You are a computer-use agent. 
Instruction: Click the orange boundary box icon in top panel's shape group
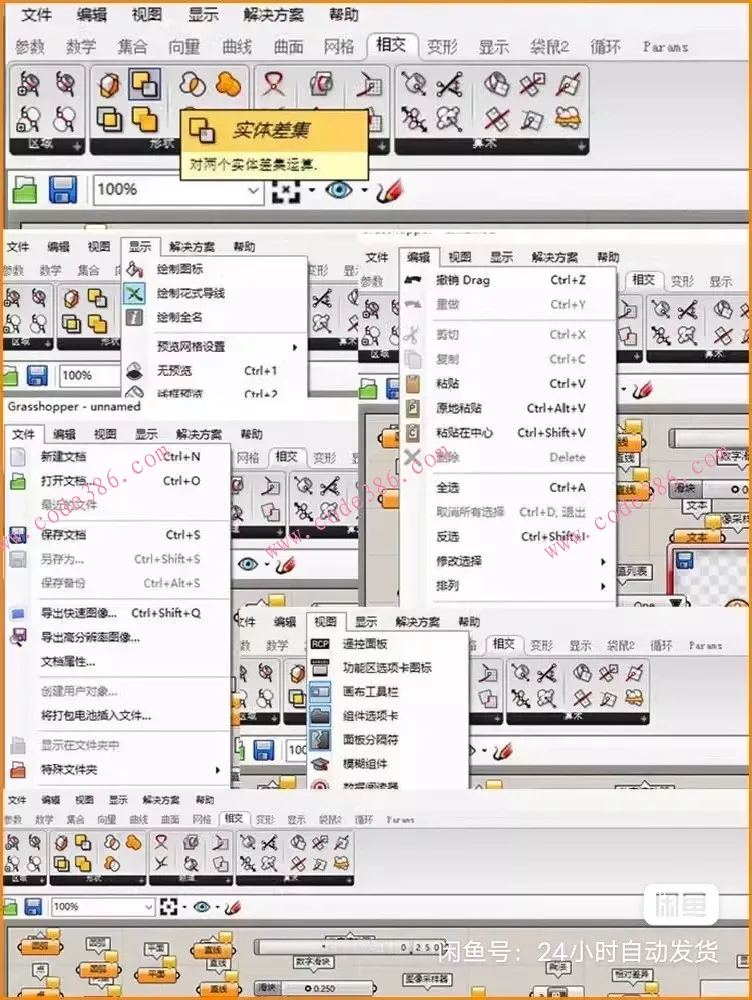click(x=110, y=84)
